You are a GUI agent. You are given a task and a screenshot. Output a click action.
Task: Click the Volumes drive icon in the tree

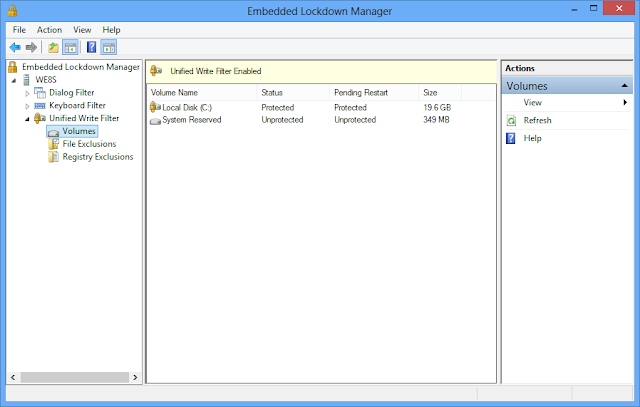coord(53,132)
